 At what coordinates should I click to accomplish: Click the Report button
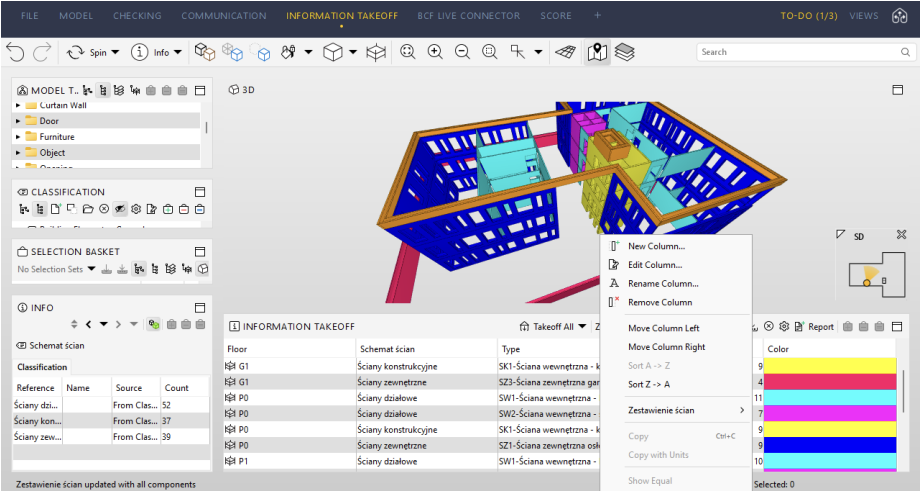[814, 326]
